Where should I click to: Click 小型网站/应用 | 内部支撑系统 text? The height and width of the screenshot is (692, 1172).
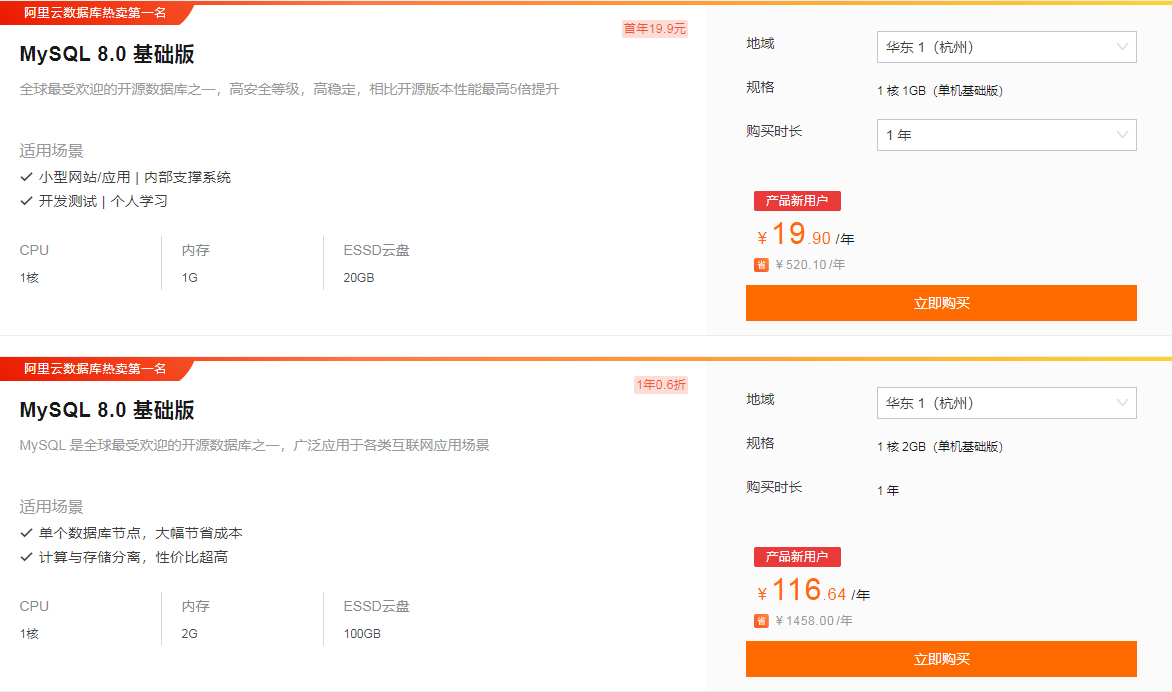[135, 177]
